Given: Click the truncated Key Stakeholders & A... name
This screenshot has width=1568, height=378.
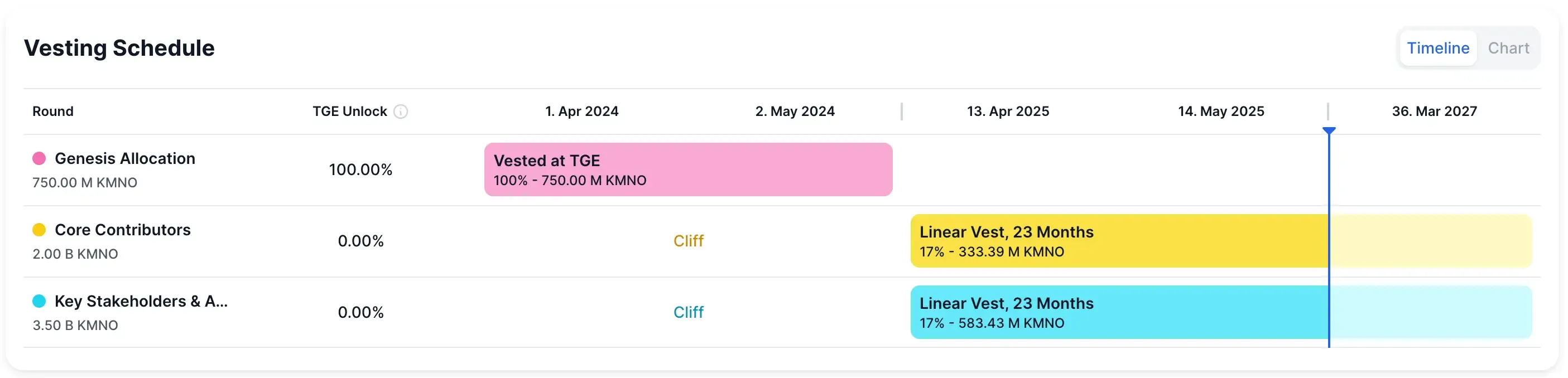Looking at the screenshot, I should point(141,301).
